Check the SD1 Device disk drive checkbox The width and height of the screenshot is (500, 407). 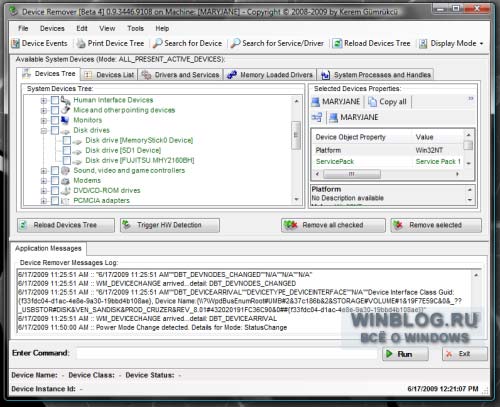tap(67, 150)
